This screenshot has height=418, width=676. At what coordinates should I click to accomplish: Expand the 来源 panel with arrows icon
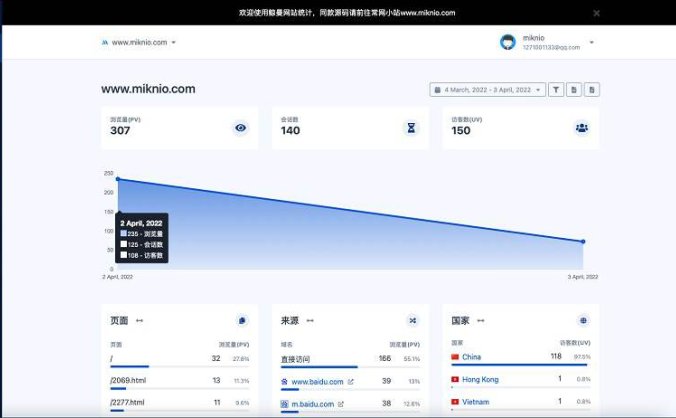pos(308,321)
